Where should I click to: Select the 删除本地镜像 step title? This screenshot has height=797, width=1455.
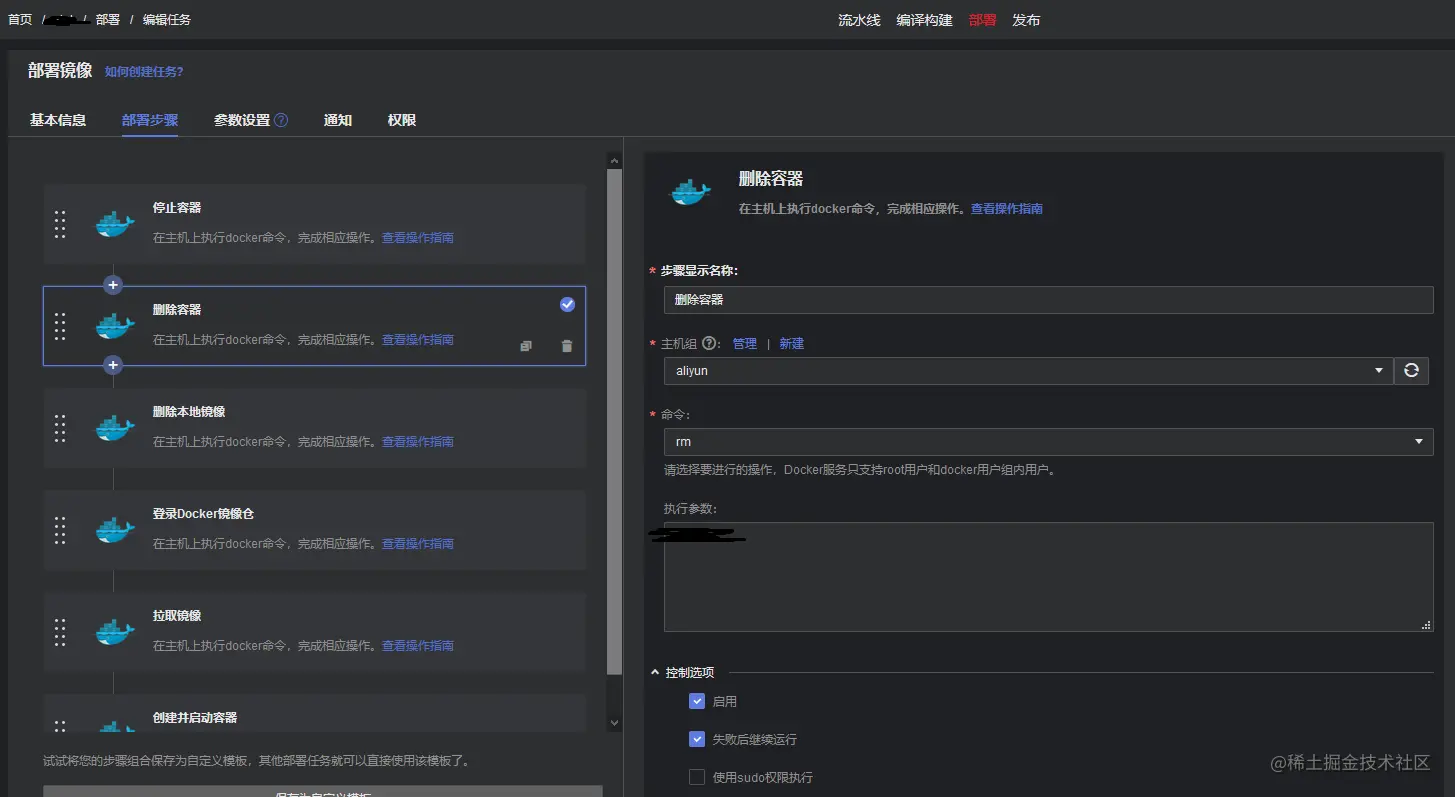pos(189,412)
